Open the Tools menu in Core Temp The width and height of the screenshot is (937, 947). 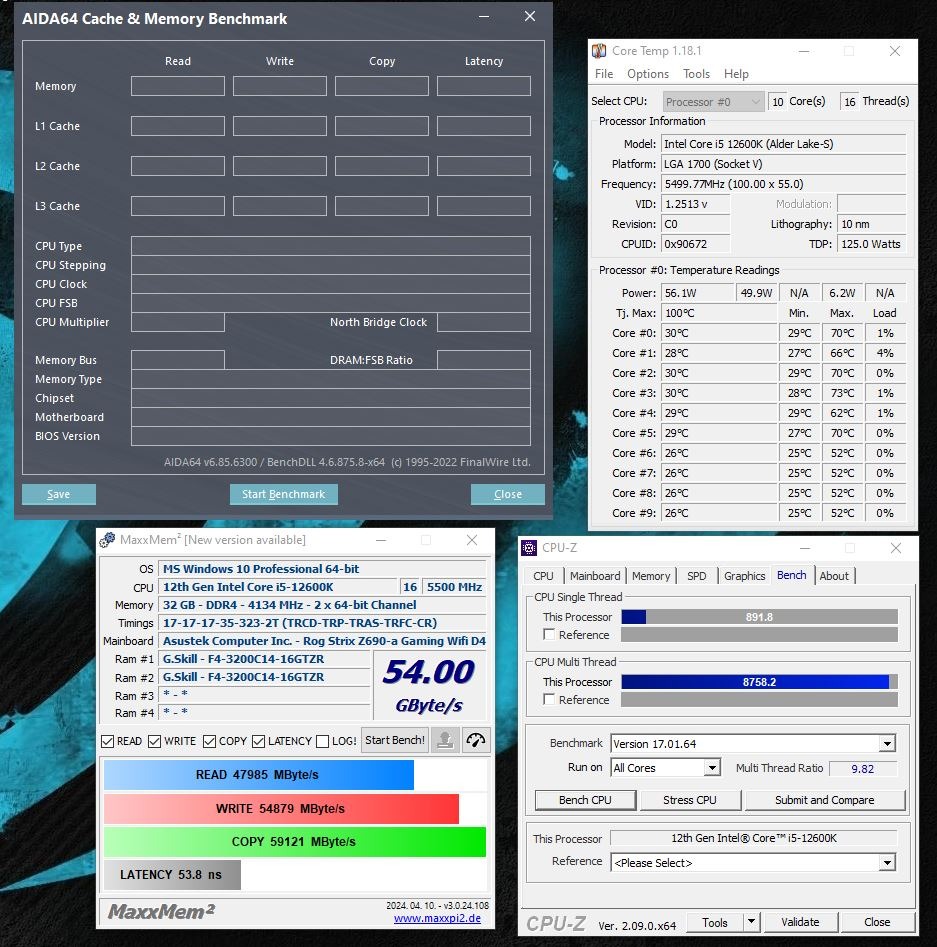pyautogui.click(x=696, y=74)
